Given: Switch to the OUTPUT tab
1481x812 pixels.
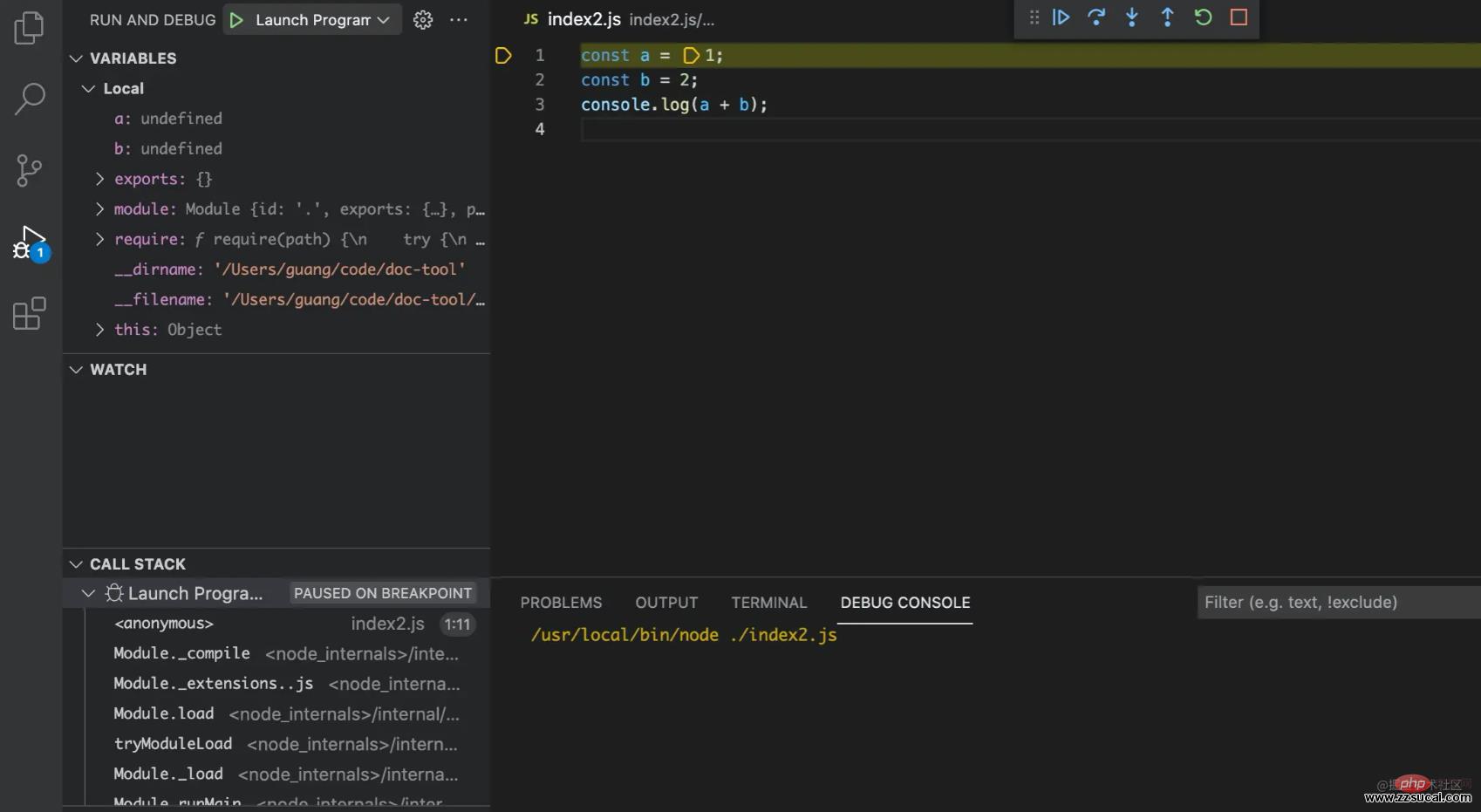Looking at the screenshot, I should click(666, 603).
